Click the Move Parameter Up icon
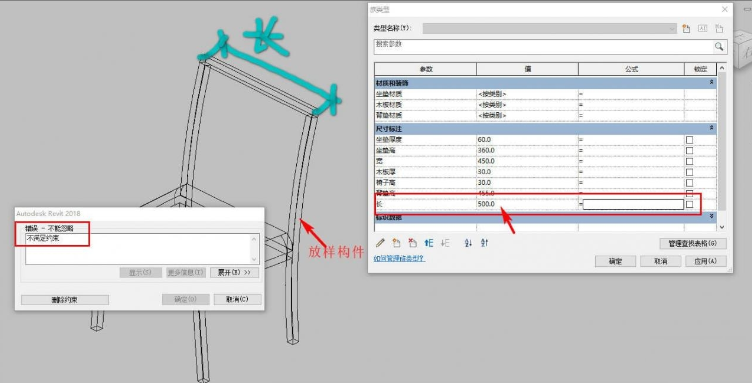Screen dimensions: 752x383 coord(429,243)
